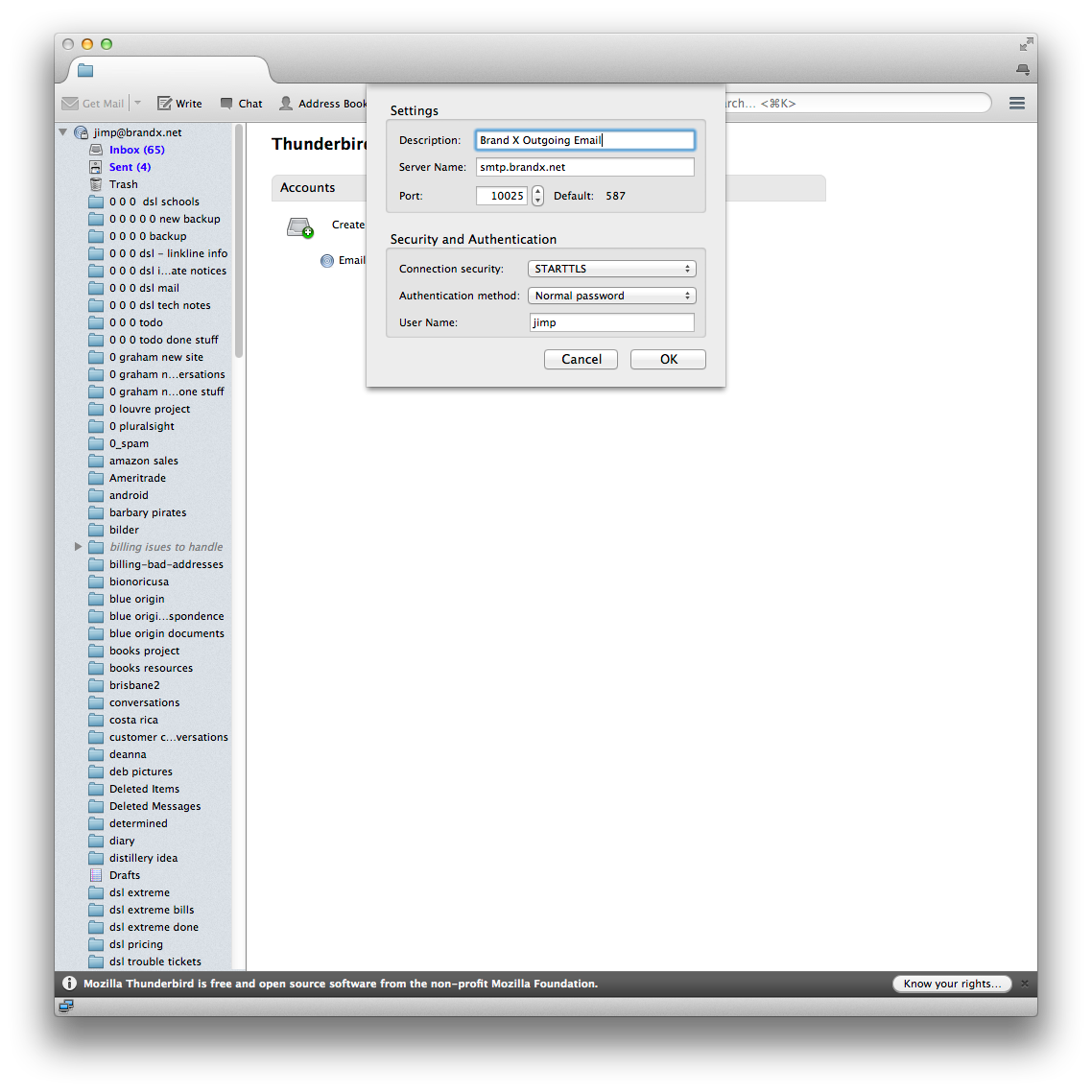Select the dsl extreme bills folder

click(152, 910)
